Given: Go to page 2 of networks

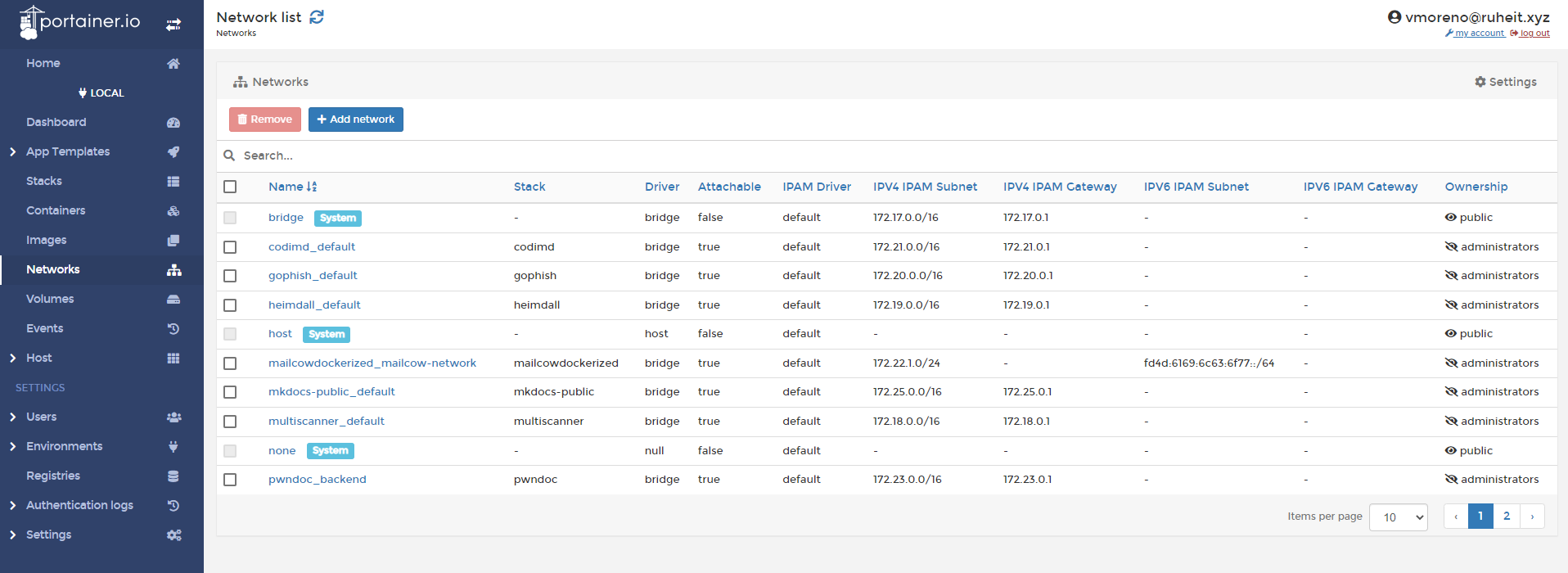Looking at the screenshot, I should click(x=1507, y=517).
